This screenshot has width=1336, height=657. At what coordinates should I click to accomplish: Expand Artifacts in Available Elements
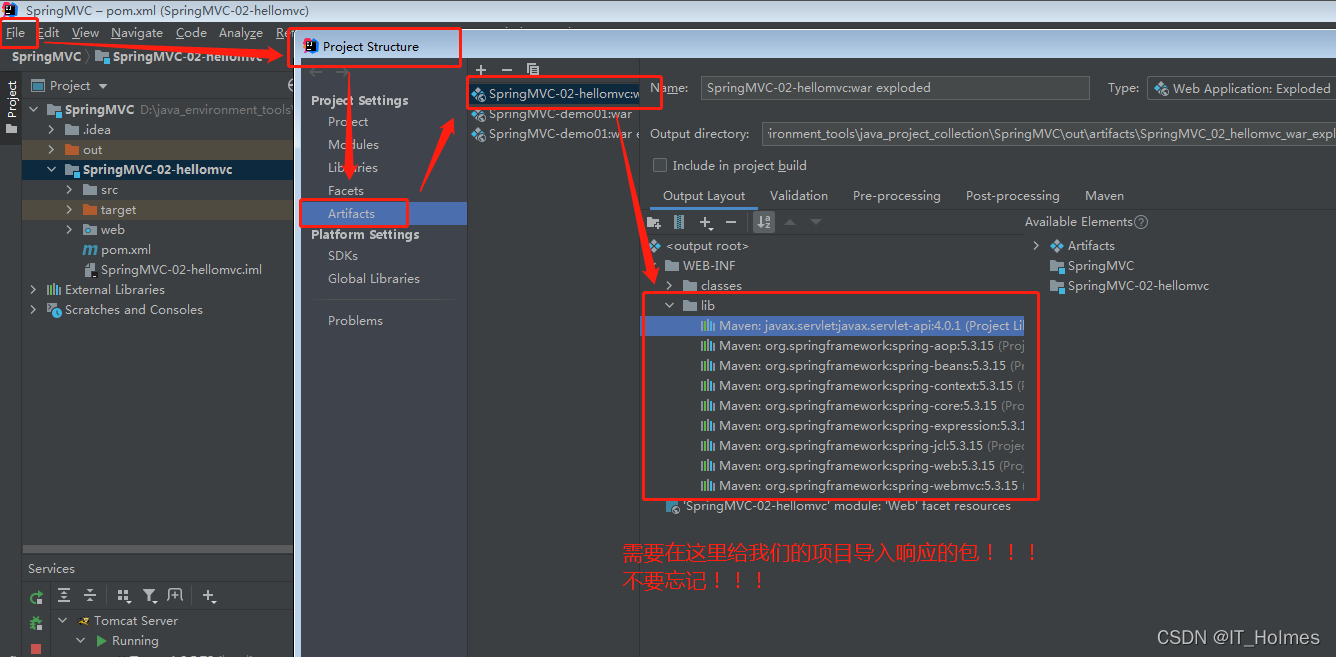[x=1036, y=246]
